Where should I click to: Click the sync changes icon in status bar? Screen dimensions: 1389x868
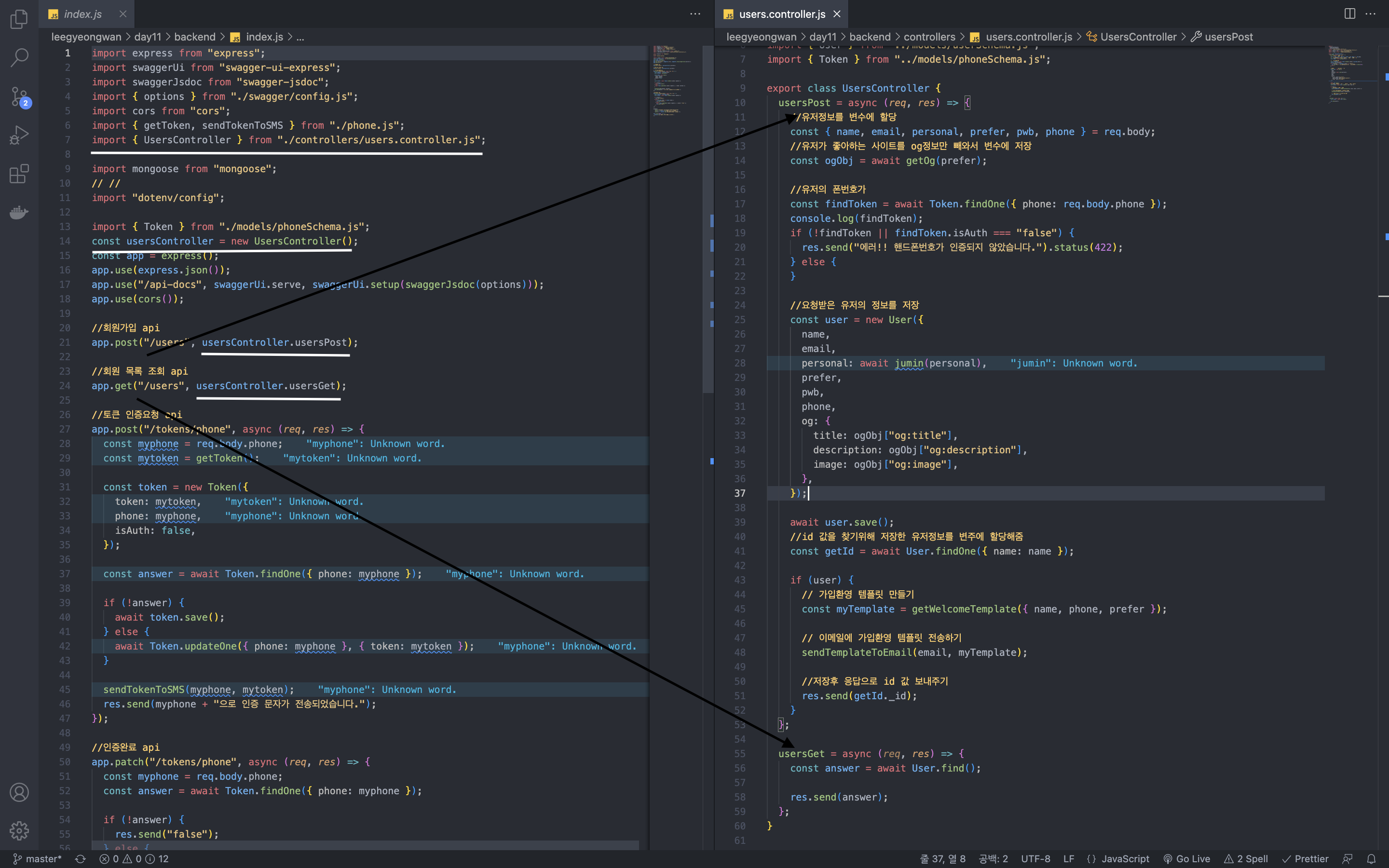pyautogui.click(x=81, y=859)
